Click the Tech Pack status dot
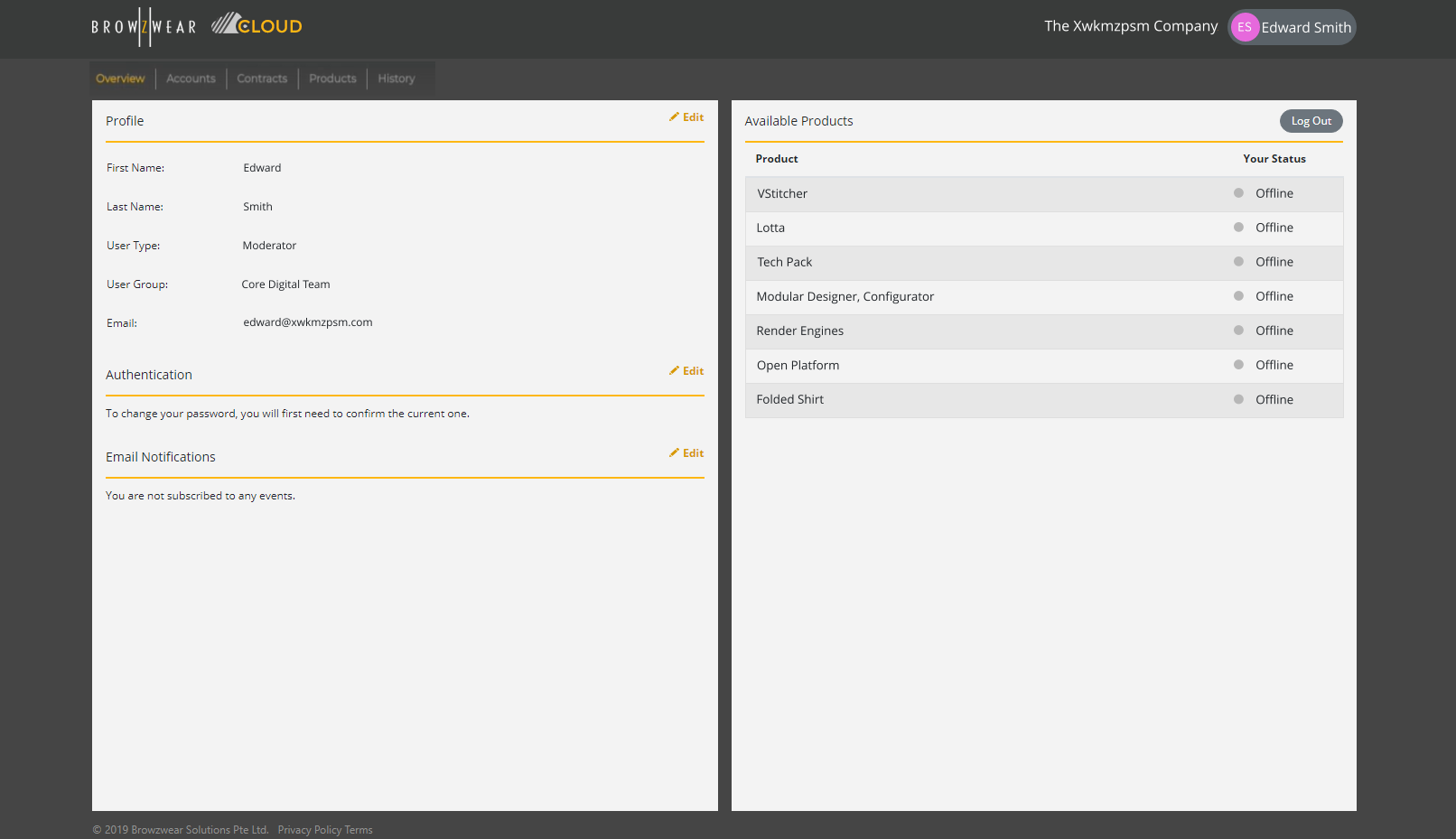This screenshot has height=839, width=1456. click(1238, 261)
